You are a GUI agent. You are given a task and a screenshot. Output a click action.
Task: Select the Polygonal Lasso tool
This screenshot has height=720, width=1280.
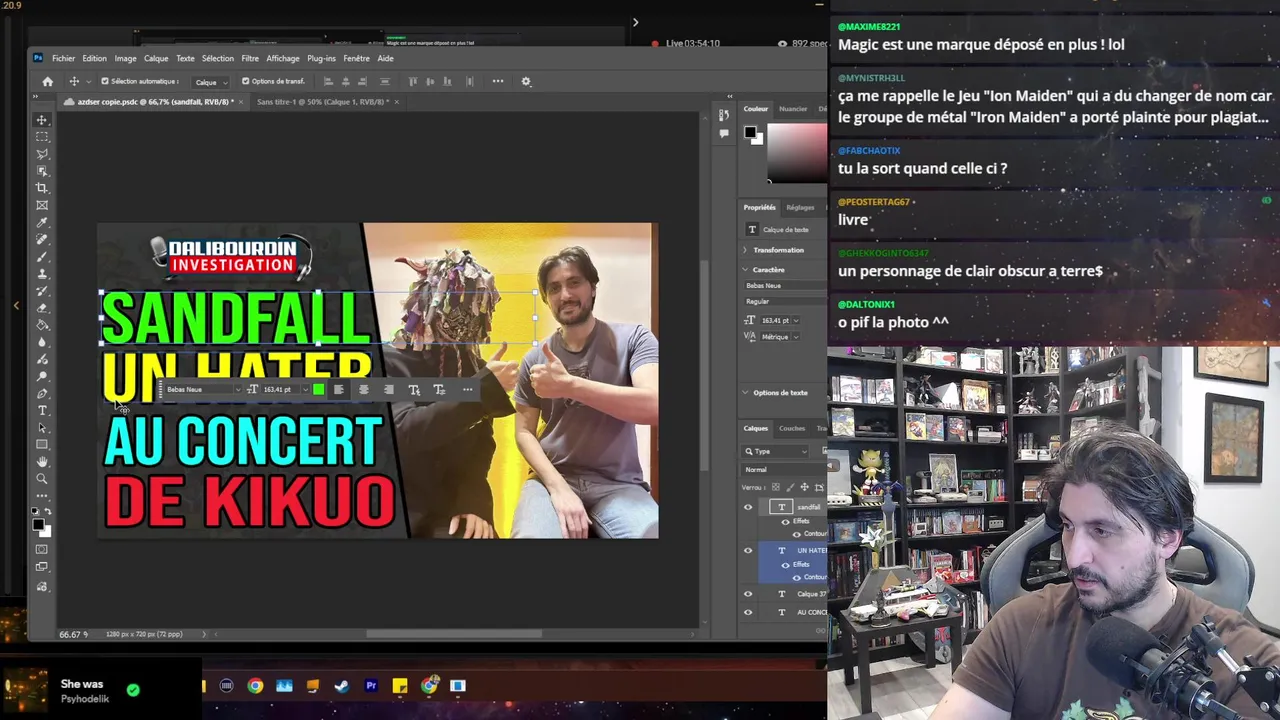click(x=42, y=154)
